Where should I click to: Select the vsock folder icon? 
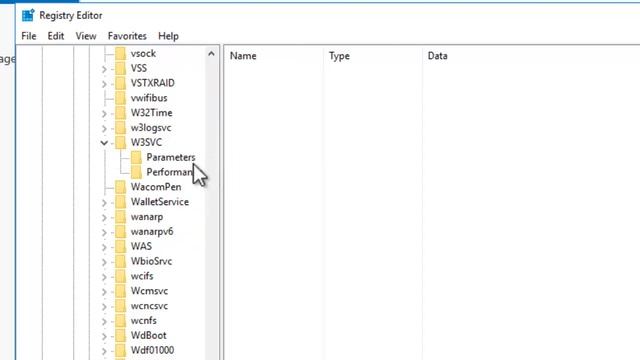[120, 53]
